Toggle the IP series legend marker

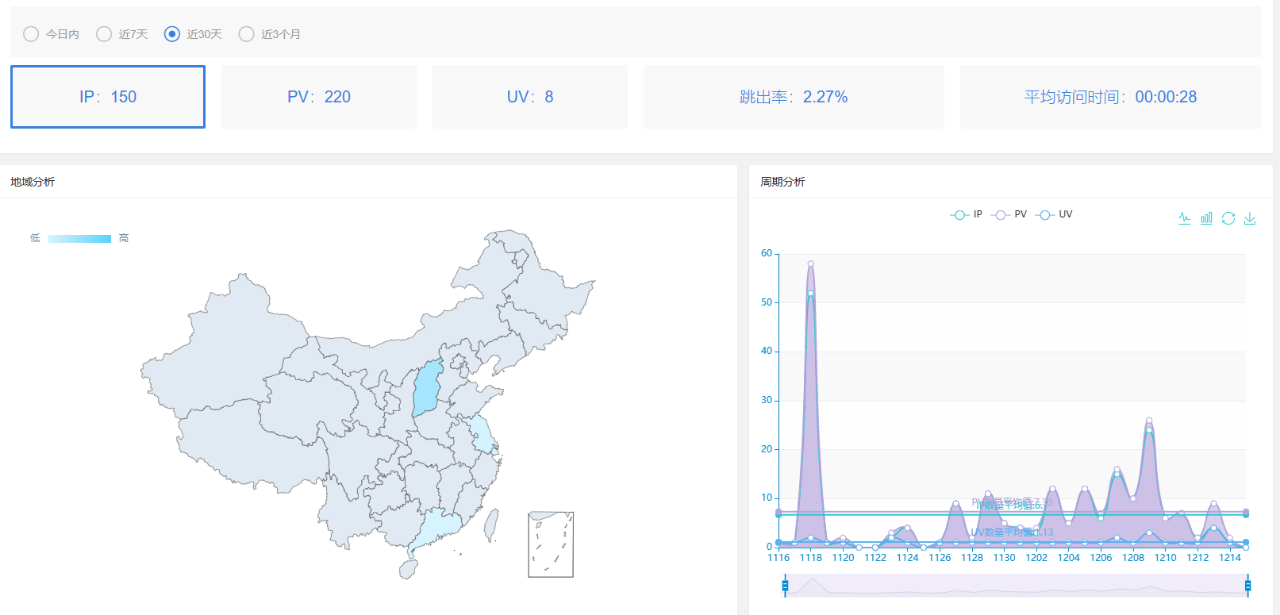pos(959,214)
